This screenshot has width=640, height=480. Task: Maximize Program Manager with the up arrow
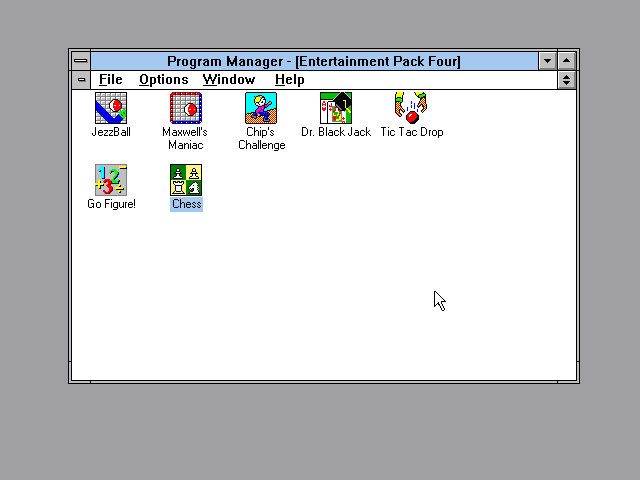(567, 61)
